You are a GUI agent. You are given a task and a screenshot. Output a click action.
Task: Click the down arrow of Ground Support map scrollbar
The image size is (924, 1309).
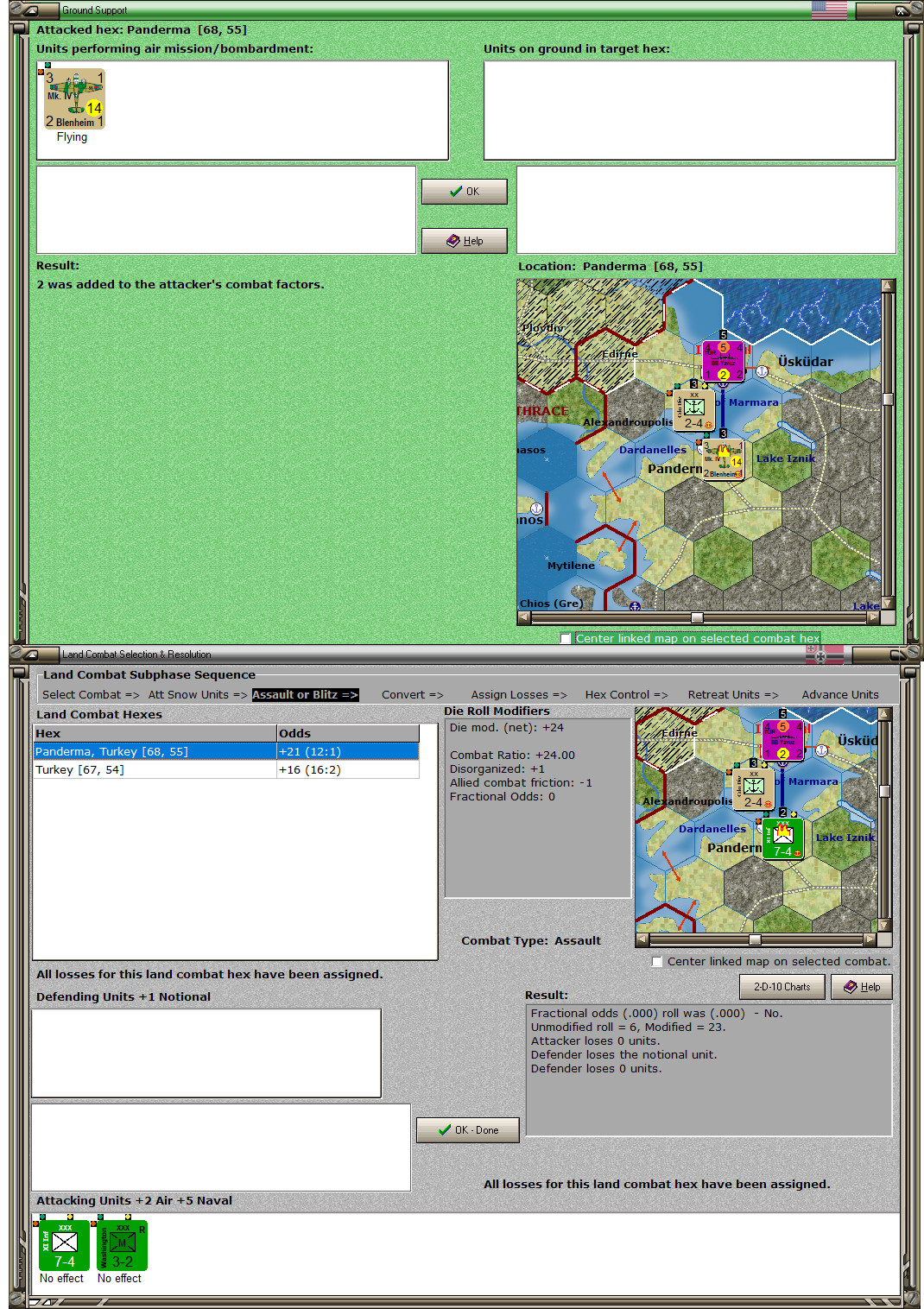(887, 604)
